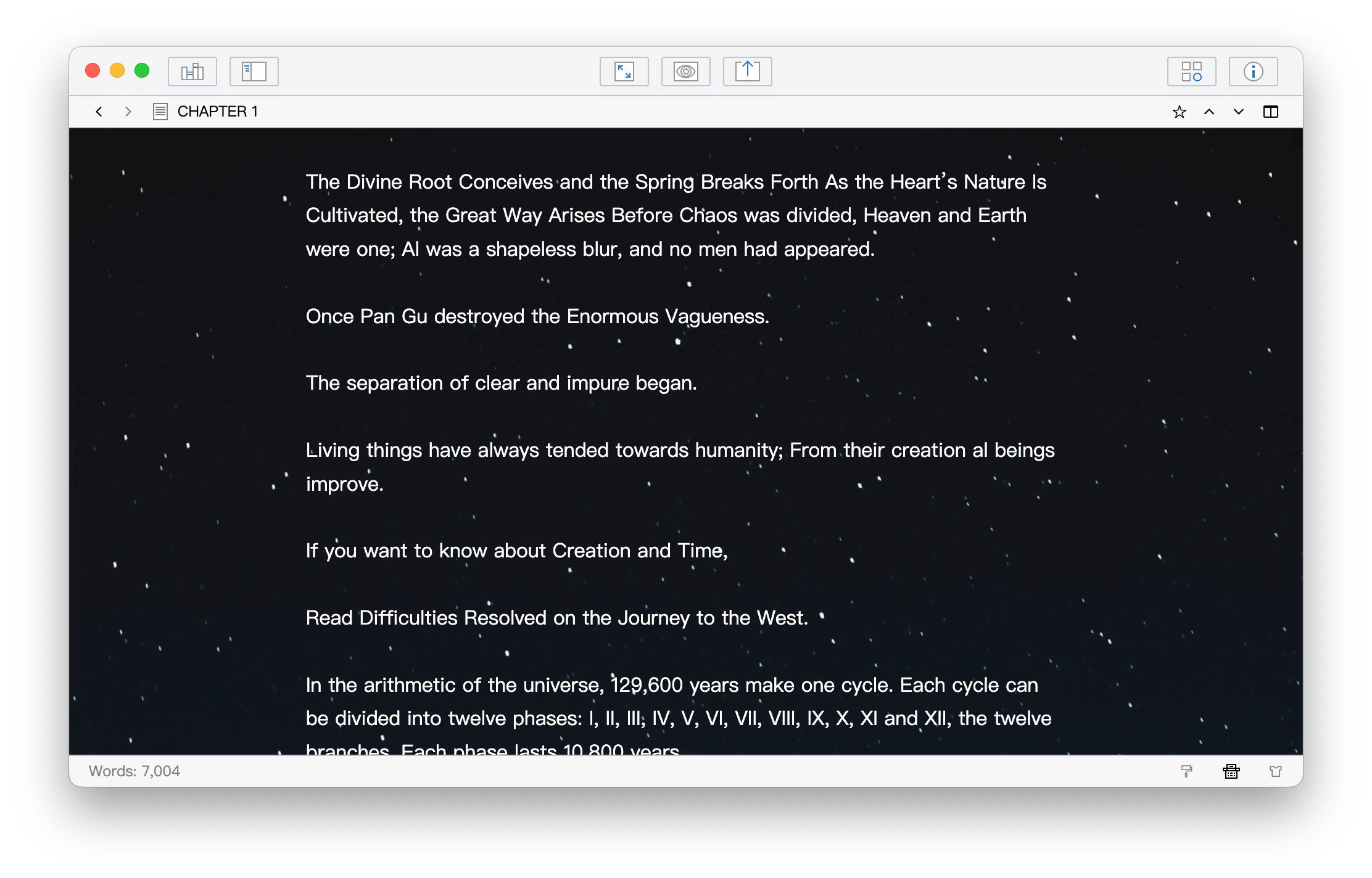Click the paragraph starting 'Living things have always'
The width and height of the screenshot is (1372, 878).
[680, 467]
